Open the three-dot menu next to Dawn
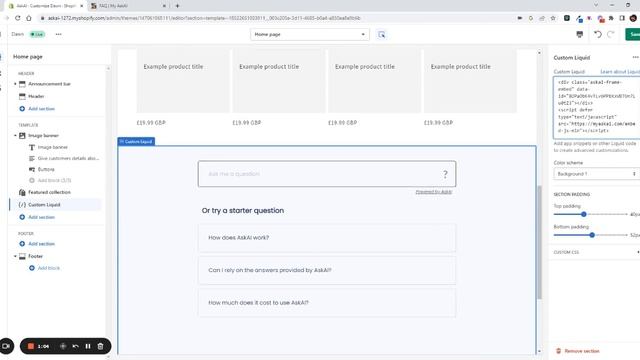This screenshot has width=640, height=360. pos(58,34)
